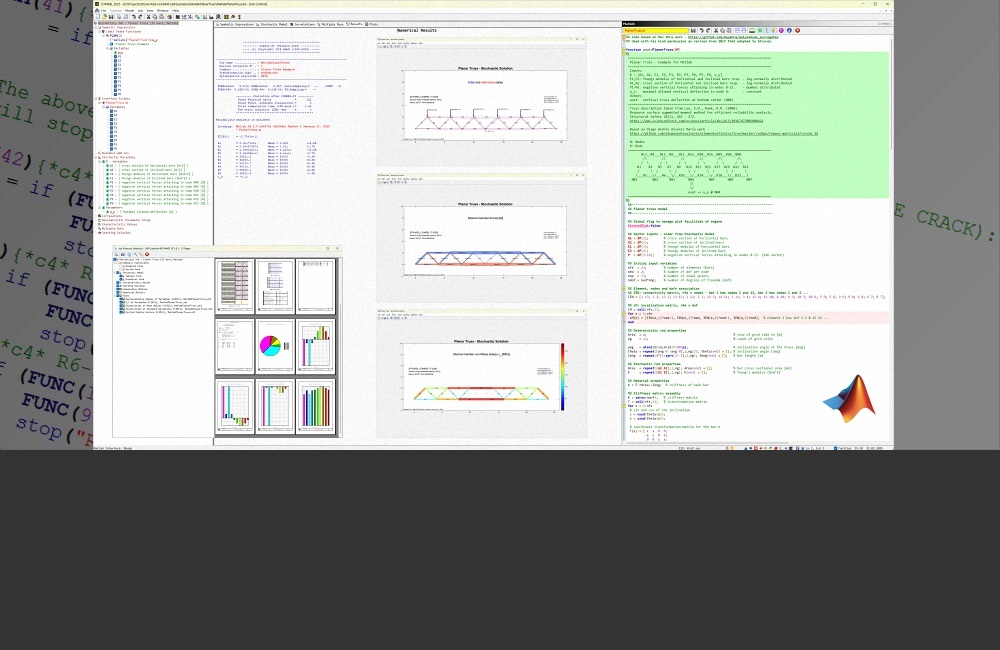Toggle the first code fold marker in Matlab editor
The width and height of the screenshot is (1000, 650).
[624, 37]
